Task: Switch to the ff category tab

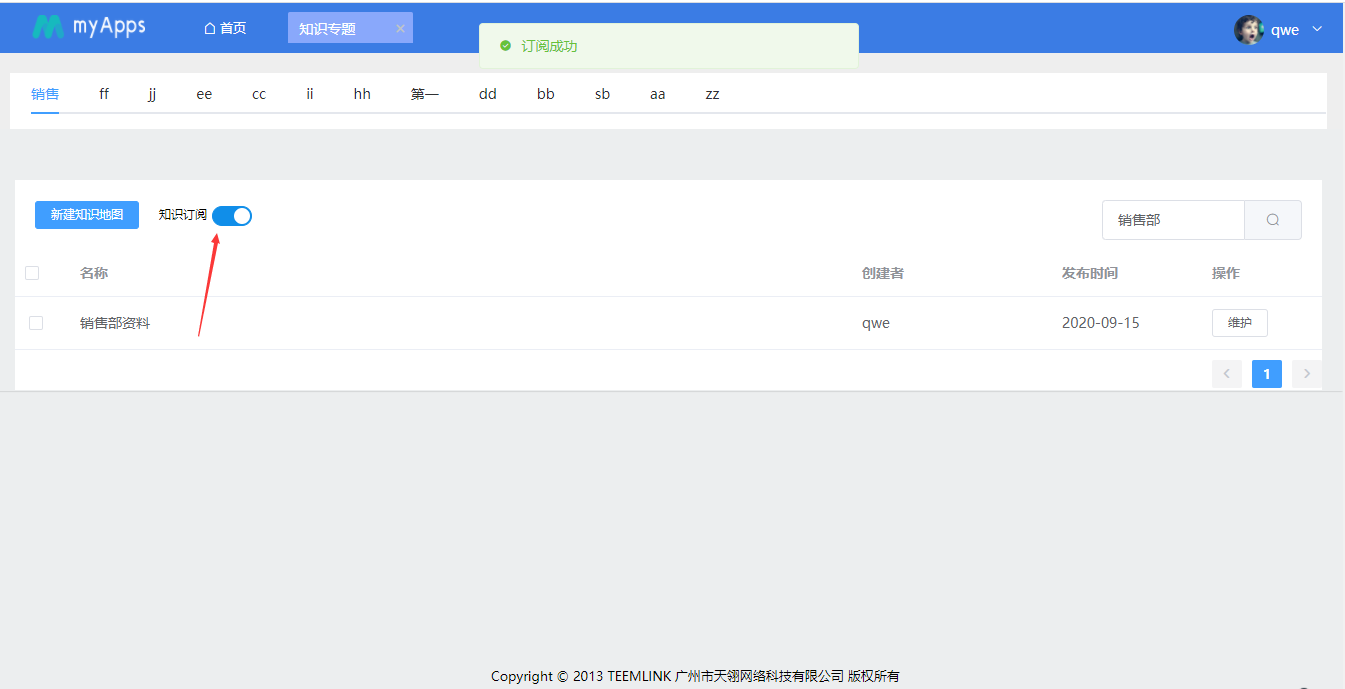Action: pyautogui.click(x=104, y=94)
